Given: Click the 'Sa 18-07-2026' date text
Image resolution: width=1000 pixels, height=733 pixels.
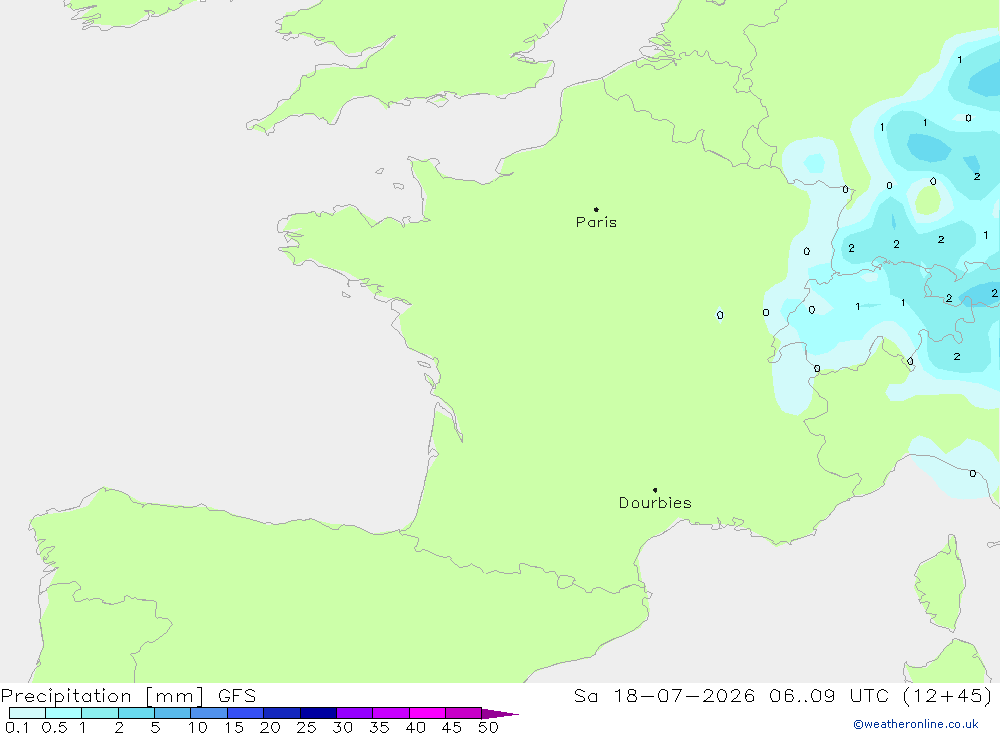Looking at the screenshot, I should coord(665,695).
